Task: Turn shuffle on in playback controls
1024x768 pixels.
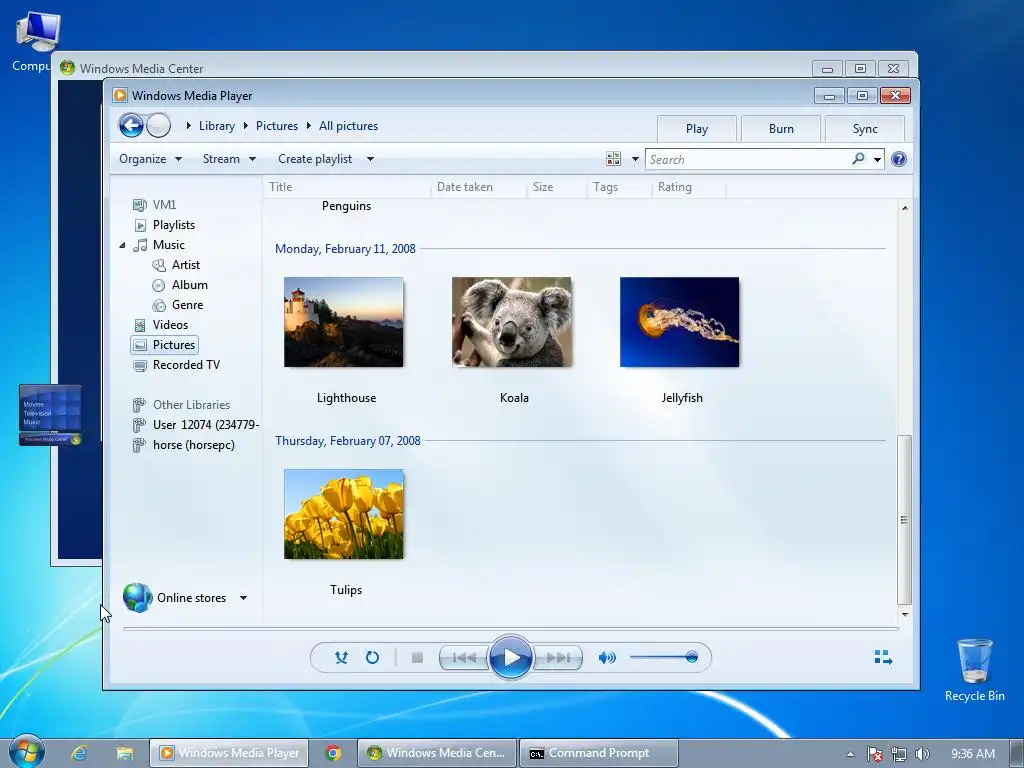Action: [341, 657]
